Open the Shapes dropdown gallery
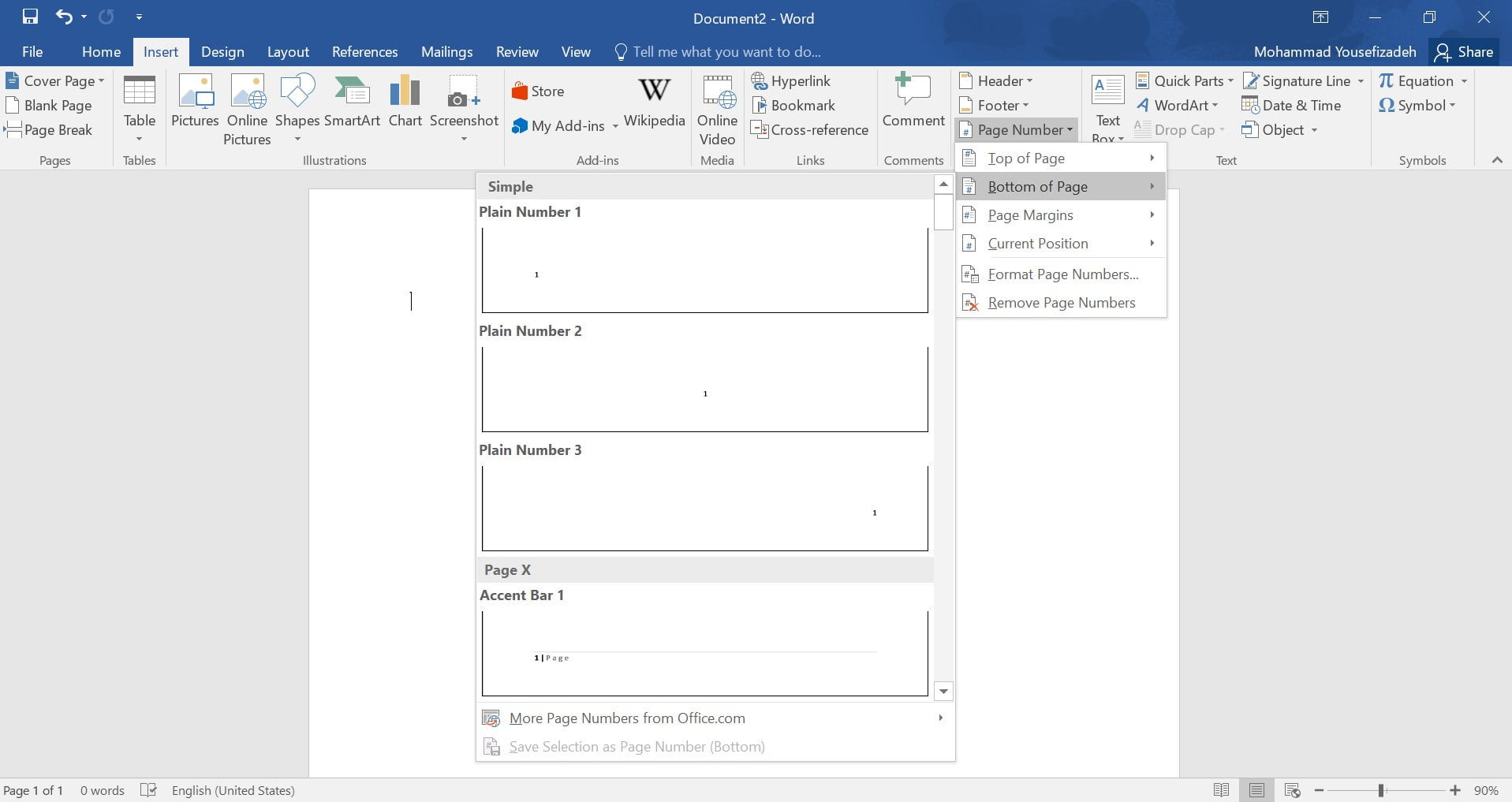The height and width of the screenshot is (802, 1512). pyautogui.click(x=297, y=110)
